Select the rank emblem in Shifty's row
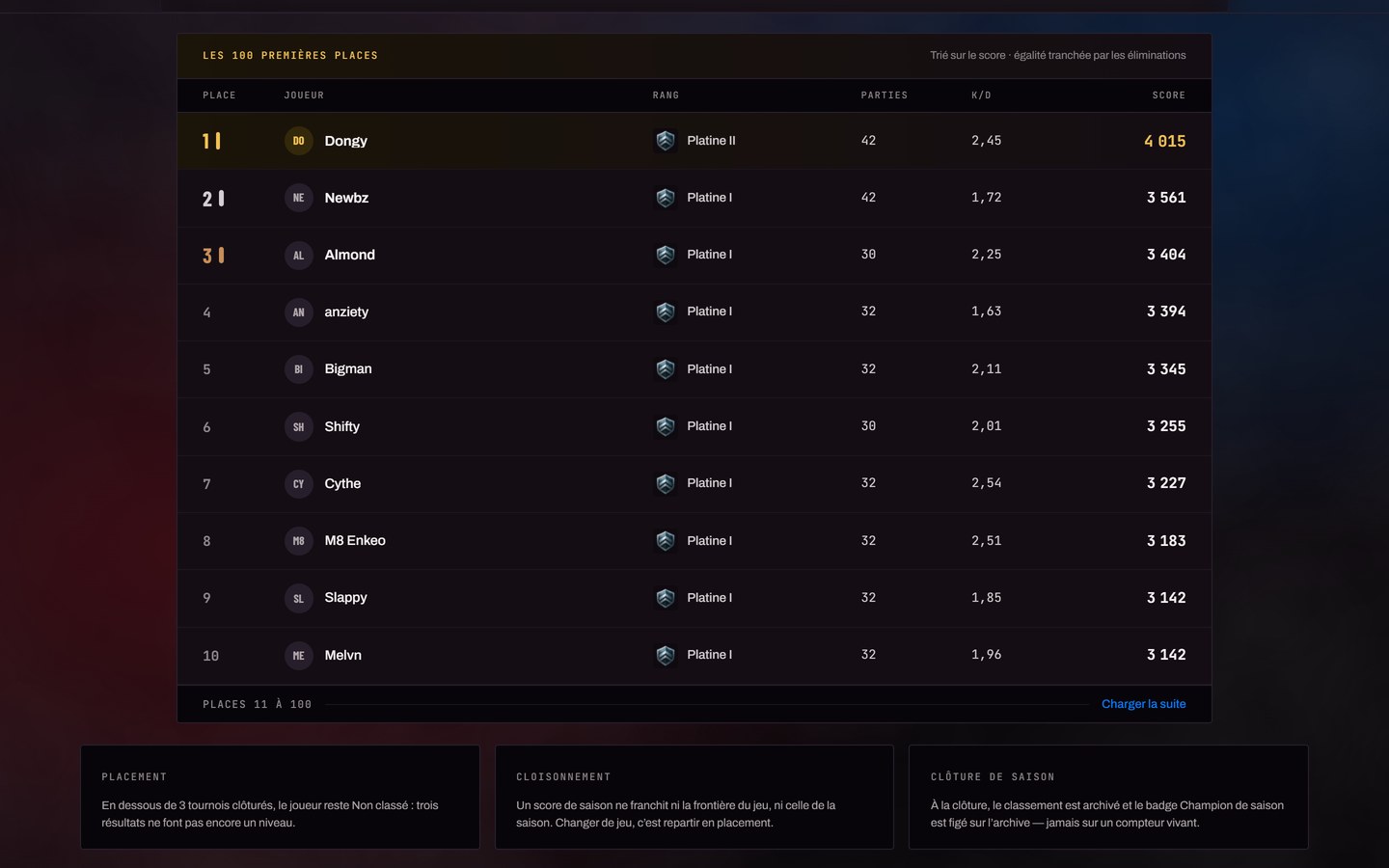 click(x=666, y=426)
